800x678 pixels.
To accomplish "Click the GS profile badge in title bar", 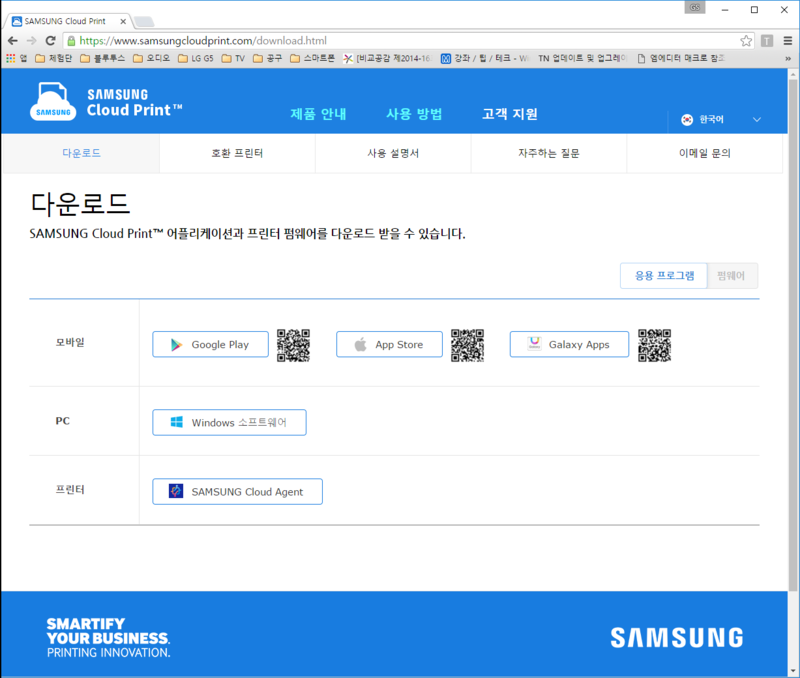I will point(695,8).
